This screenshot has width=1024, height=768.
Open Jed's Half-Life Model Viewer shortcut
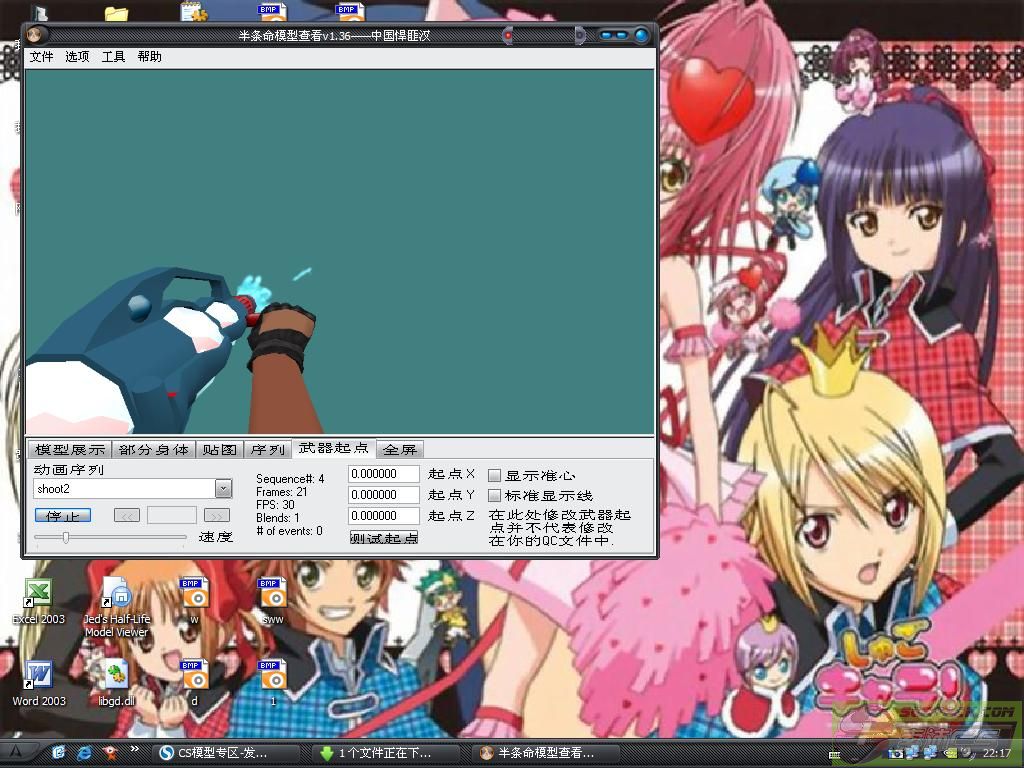point(117,596)
